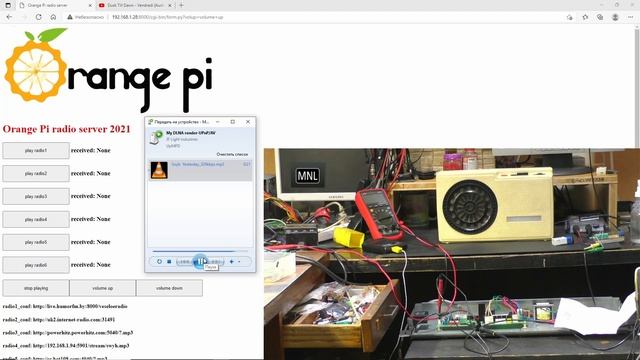Open the browser profile icon
Screen dimensions: 640x360
[x=615, y=17]
